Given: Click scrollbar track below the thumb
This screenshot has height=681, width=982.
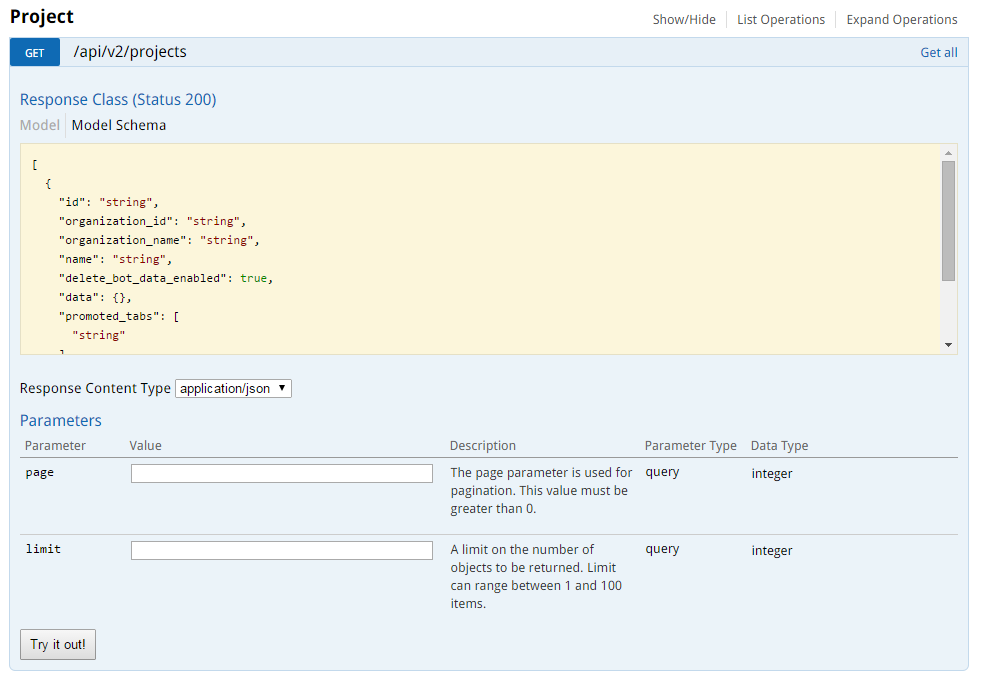Looking at the screenshot, I should 948,310.
